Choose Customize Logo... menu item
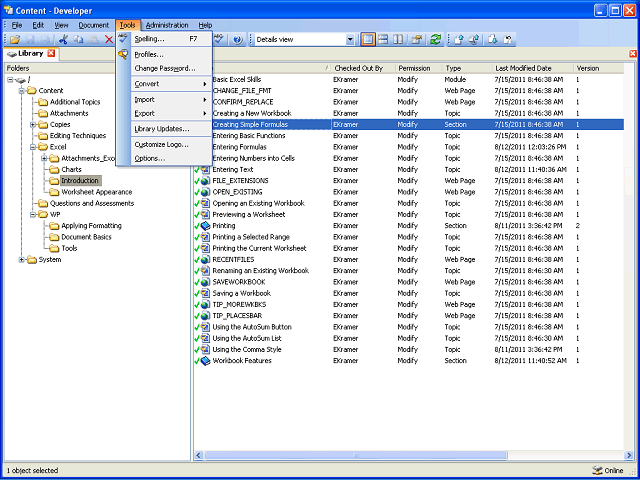This screenshot has height=480, width=640. tap(171, 144)
